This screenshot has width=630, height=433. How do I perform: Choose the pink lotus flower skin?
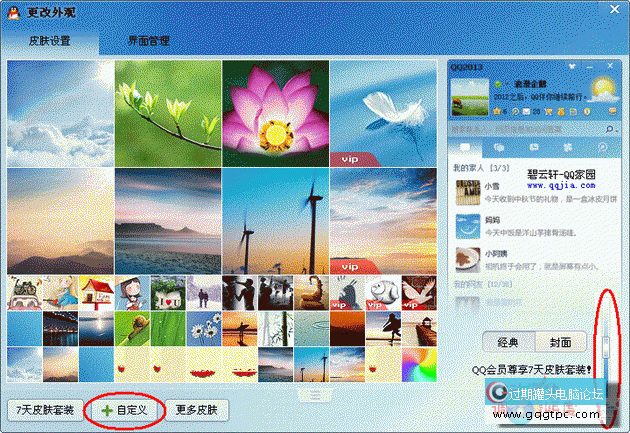point(275,112)
